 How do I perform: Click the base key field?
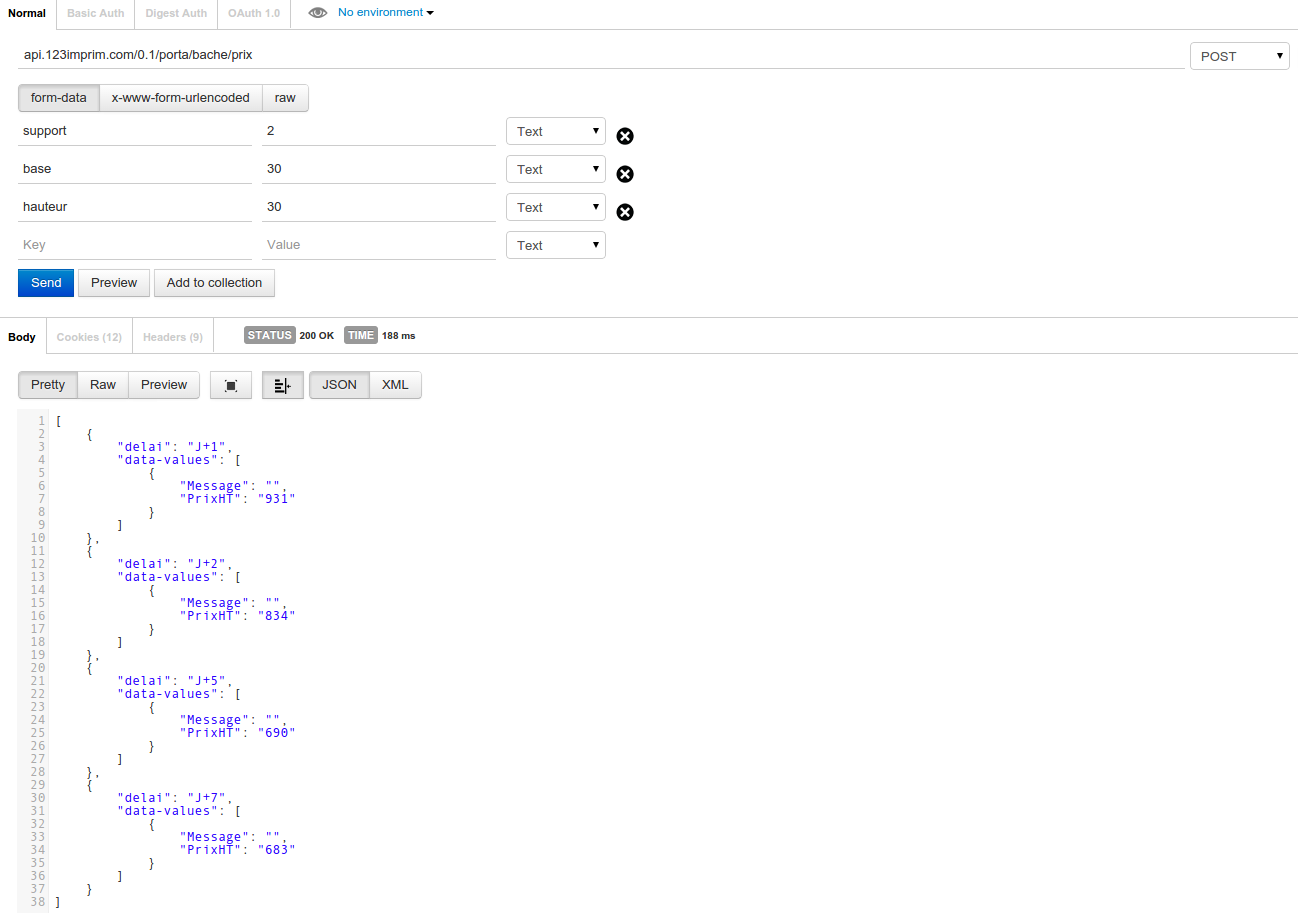coord(135,169)
